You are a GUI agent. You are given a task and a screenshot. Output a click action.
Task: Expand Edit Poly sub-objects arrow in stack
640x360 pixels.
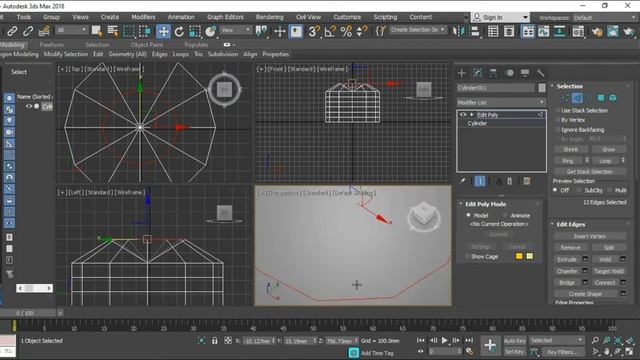[x=472, y=115]
